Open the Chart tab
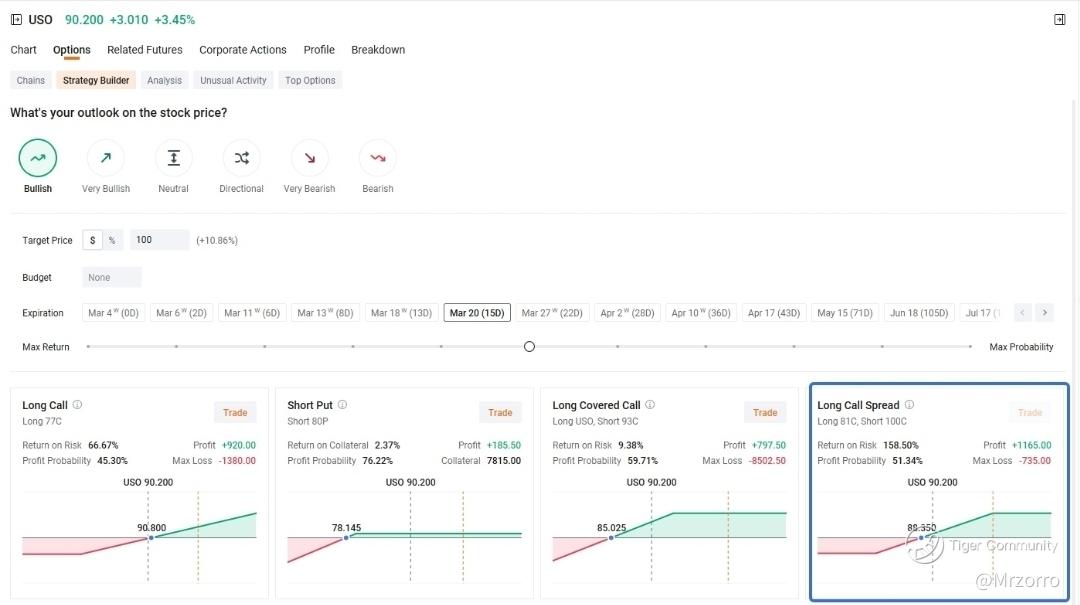The image size is (1080, 605). (23, 50)
